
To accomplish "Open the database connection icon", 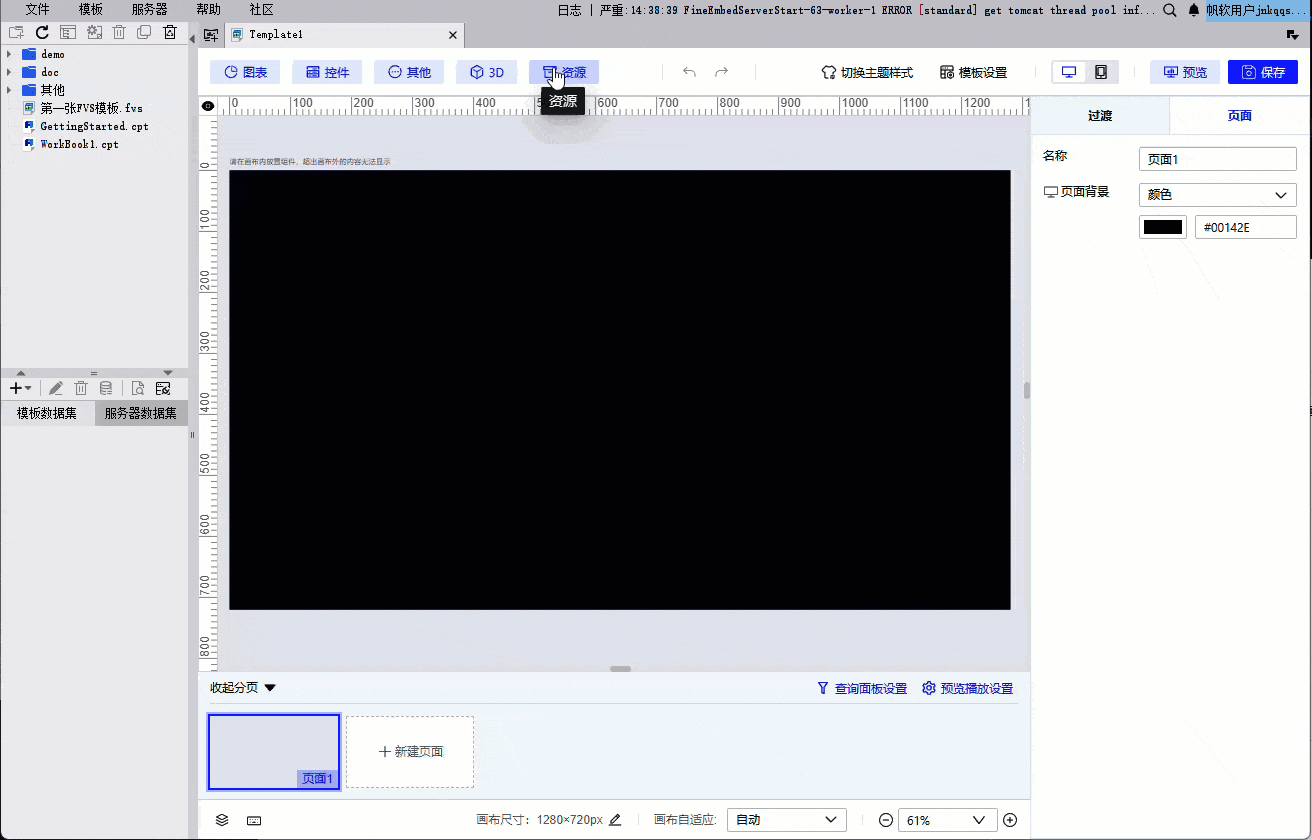I will [106, 388].
